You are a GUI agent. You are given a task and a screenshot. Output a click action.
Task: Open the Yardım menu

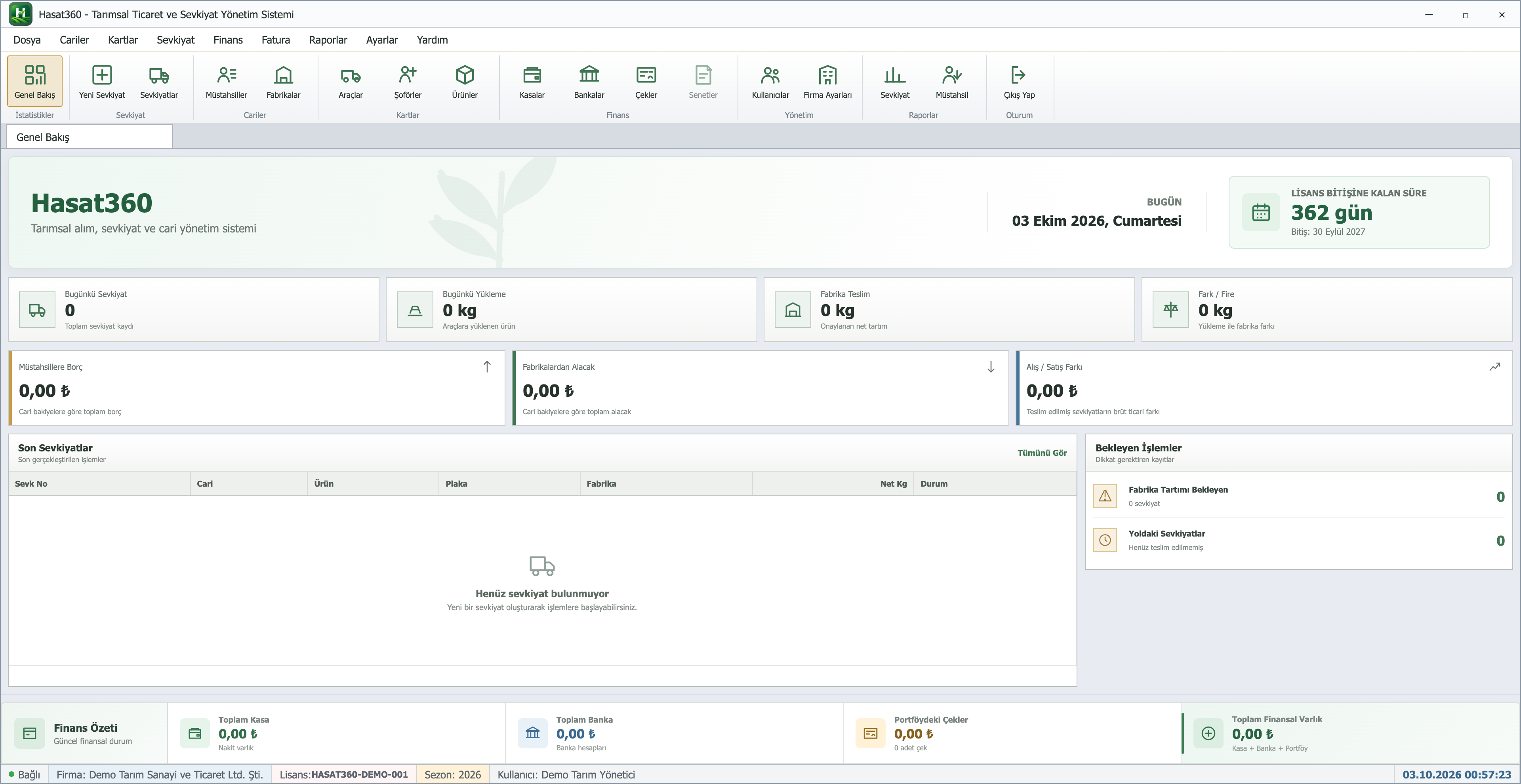click(x=432, y=40)
